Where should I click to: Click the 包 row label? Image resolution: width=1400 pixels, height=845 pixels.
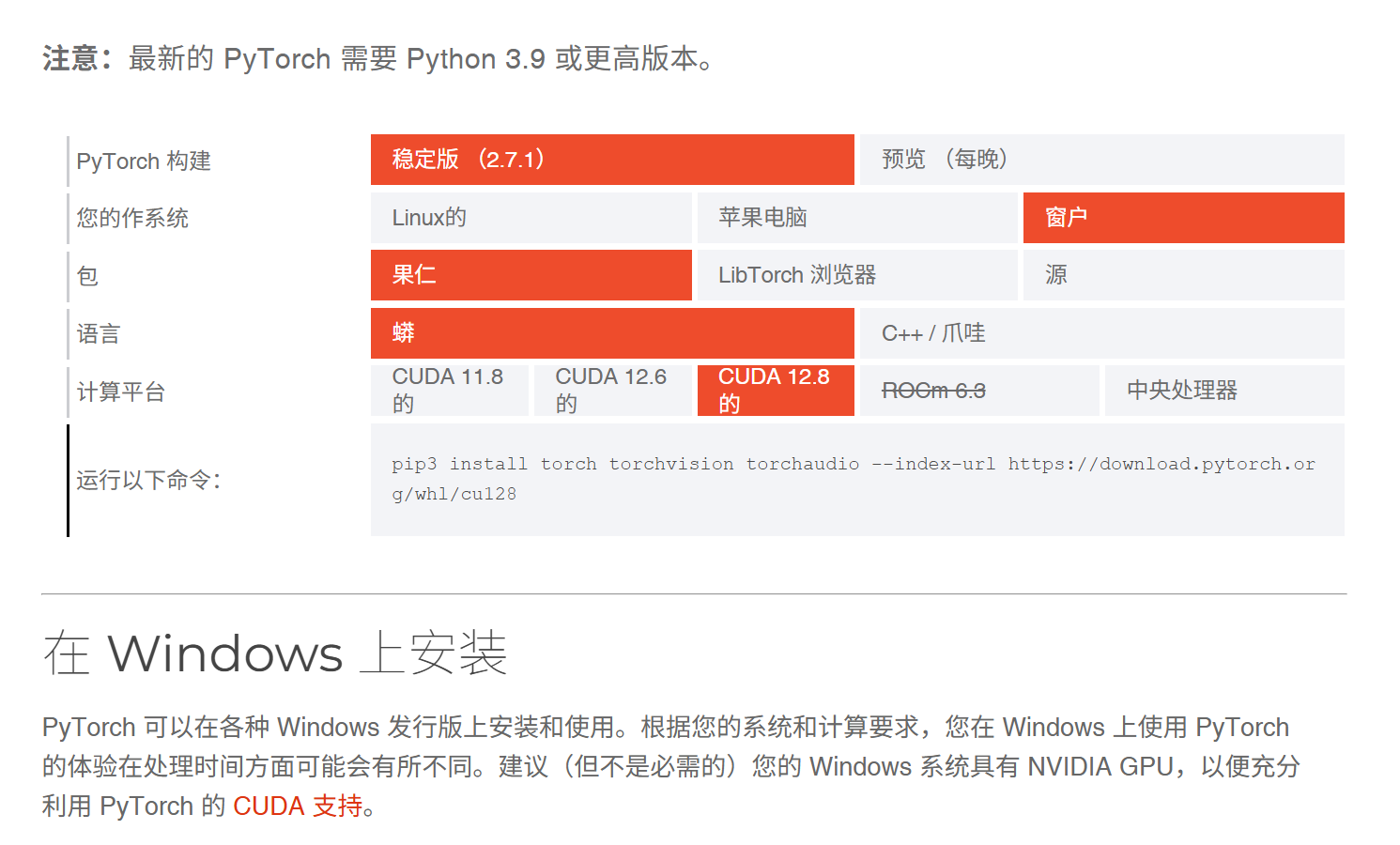87,276
